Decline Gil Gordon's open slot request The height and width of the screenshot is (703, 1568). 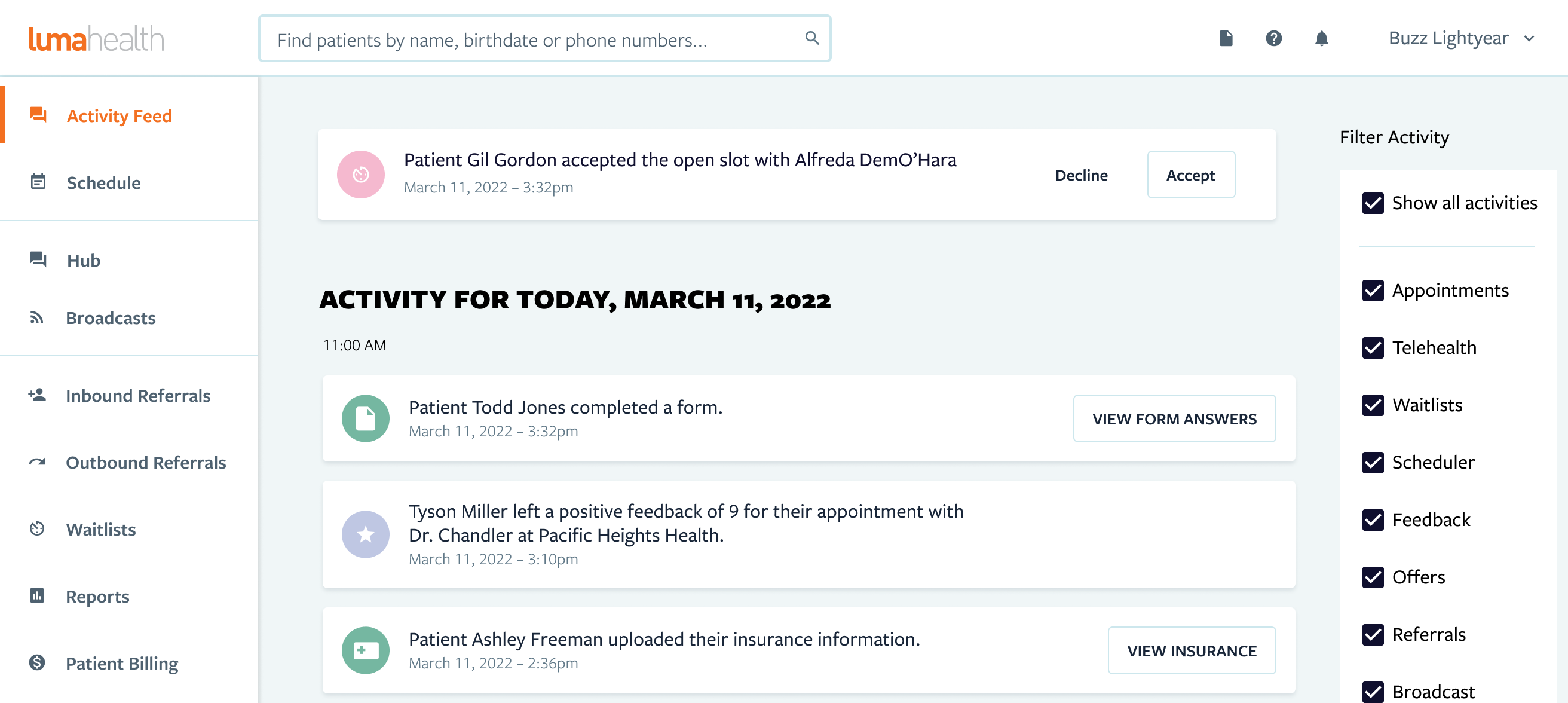[1081, 175]
